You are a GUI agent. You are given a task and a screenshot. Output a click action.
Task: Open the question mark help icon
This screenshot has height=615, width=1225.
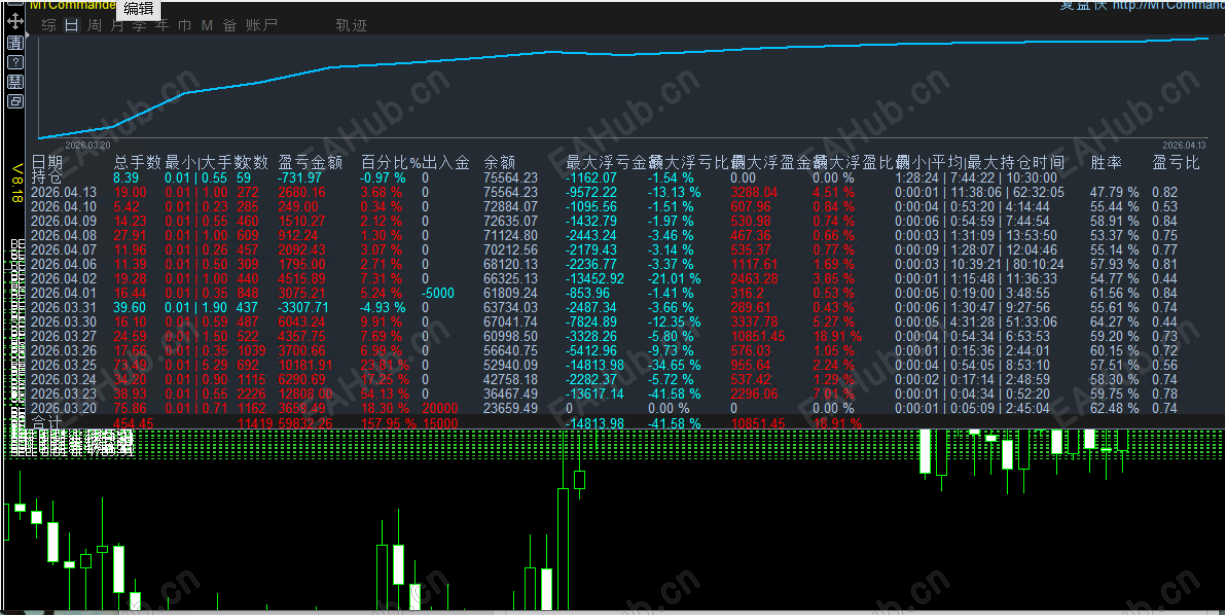point(15,62)
